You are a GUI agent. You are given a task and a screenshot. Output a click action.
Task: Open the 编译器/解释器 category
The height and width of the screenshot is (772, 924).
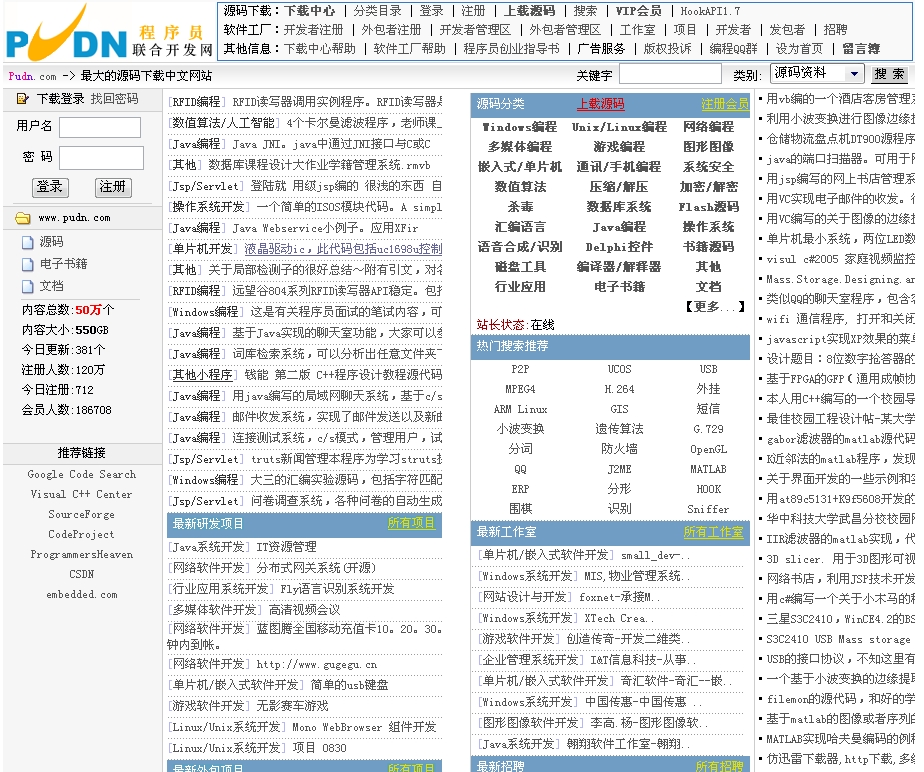(x=619, y=267)
